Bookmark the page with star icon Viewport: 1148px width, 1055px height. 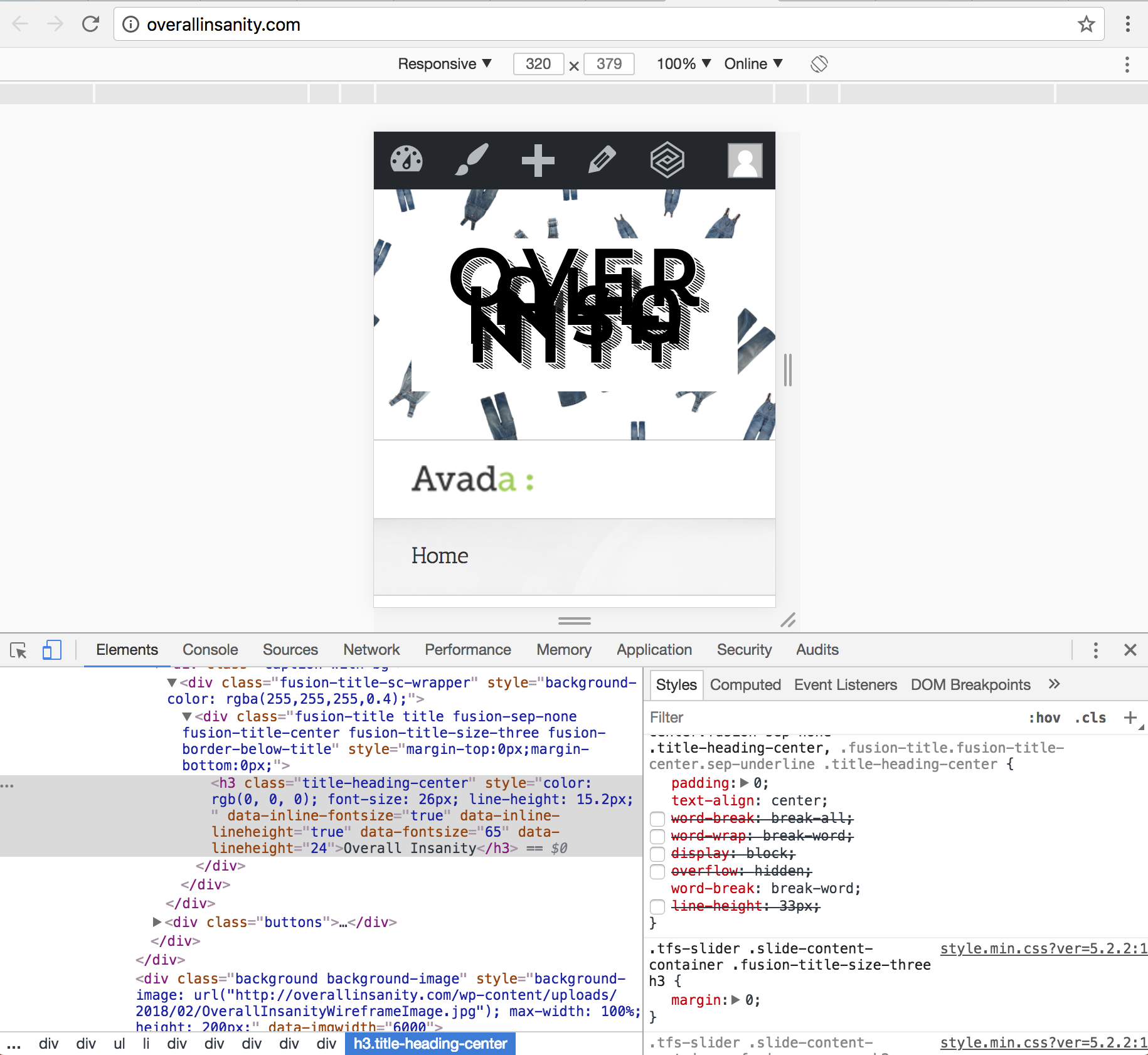click(x=1086, y=24)
